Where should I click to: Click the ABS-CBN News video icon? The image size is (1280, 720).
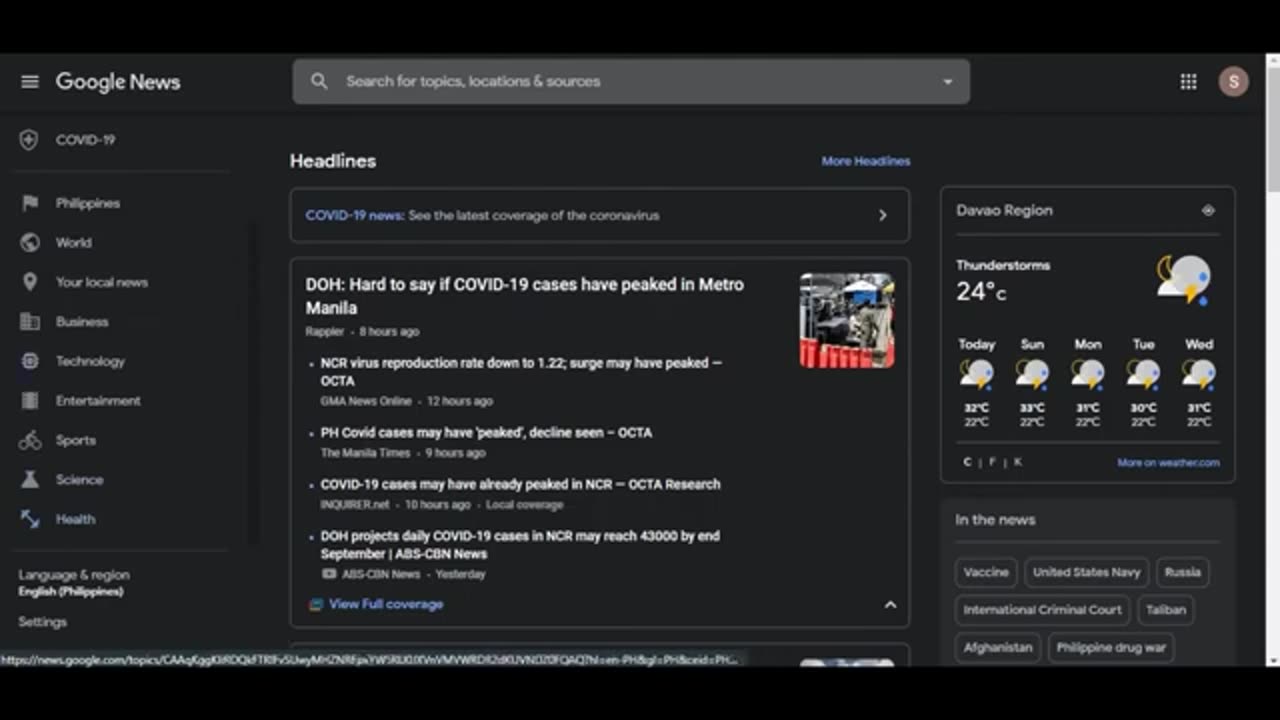(329, 574)
